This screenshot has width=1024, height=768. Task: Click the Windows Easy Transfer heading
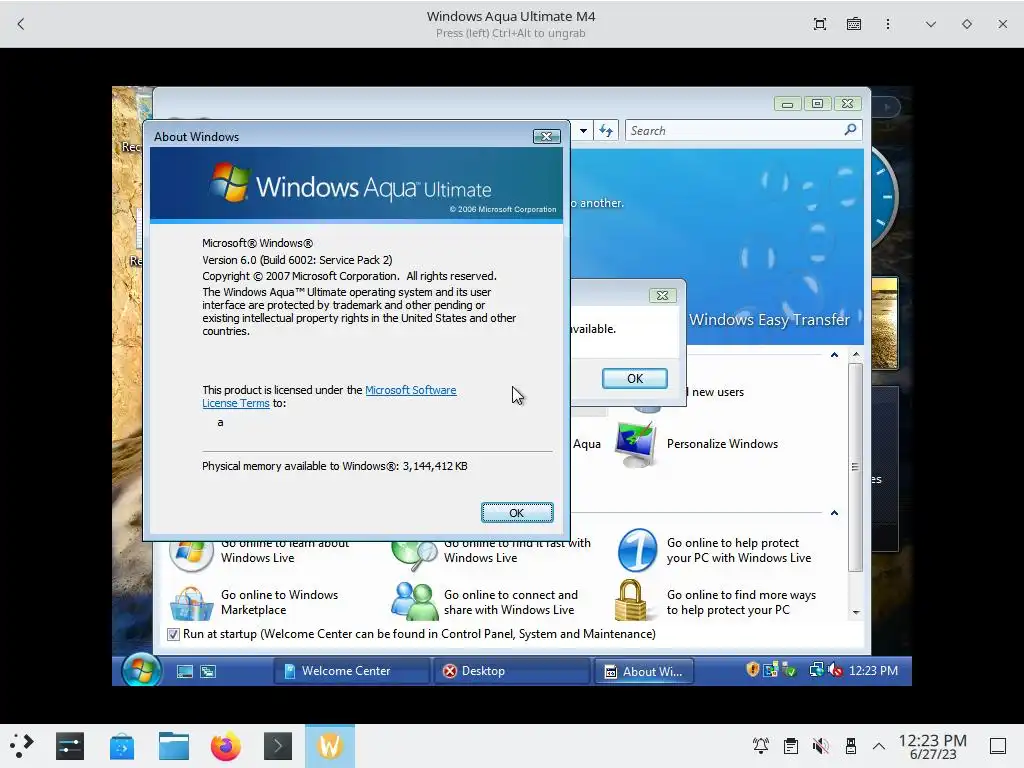769,319
